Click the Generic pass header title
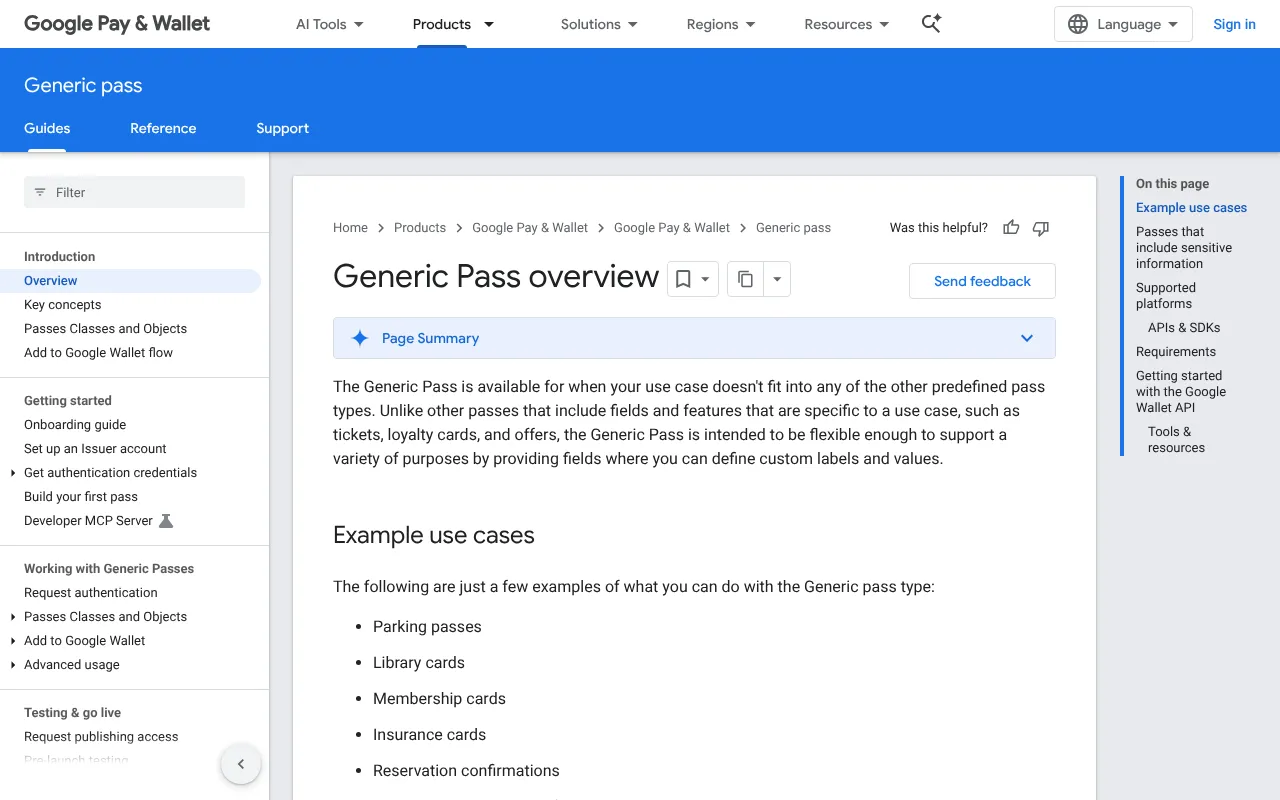 pyautogui.click(x=83, y=86)
